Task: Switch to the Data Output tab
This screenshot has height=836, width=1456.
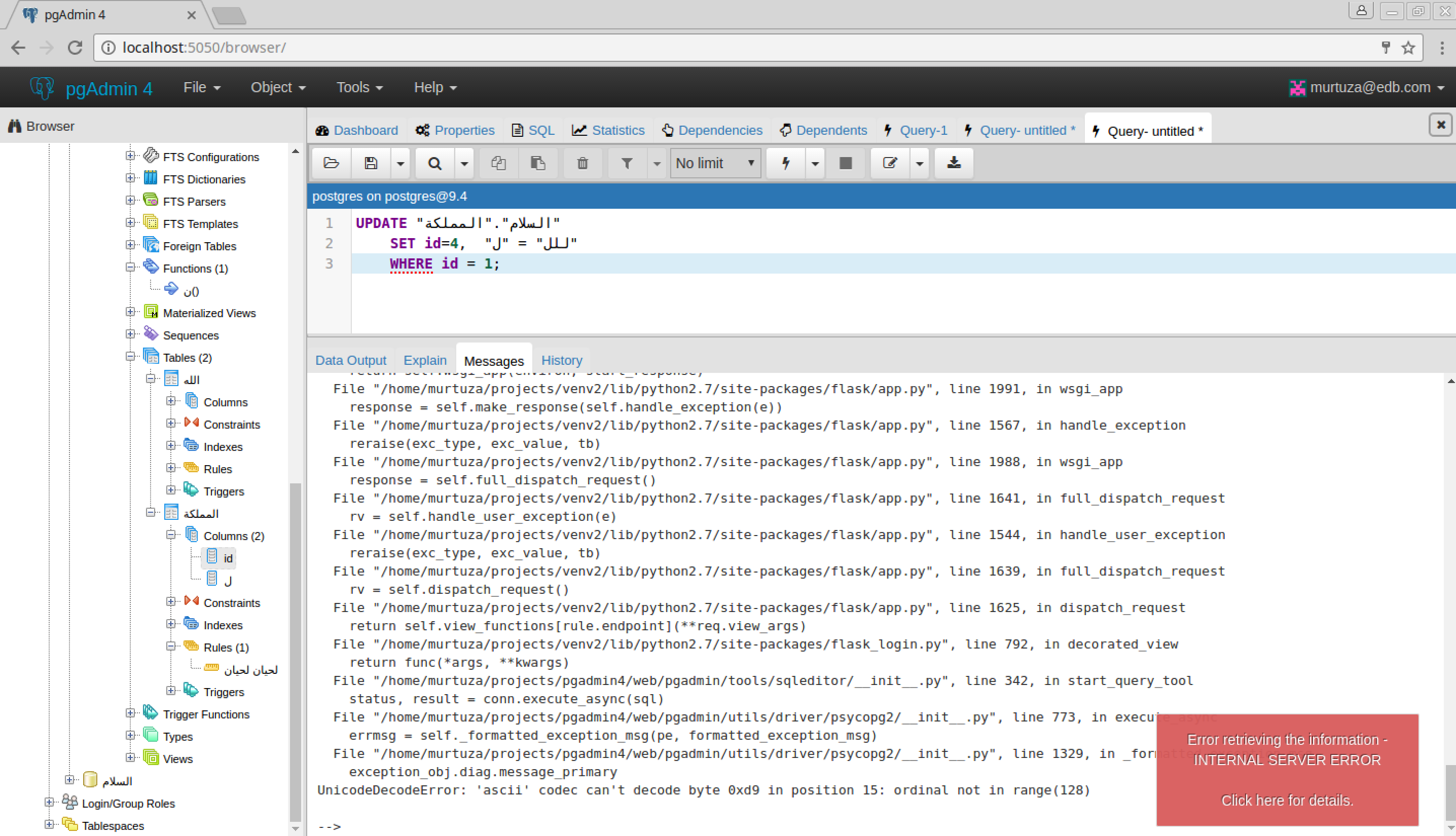Action: tap(350, 360)
